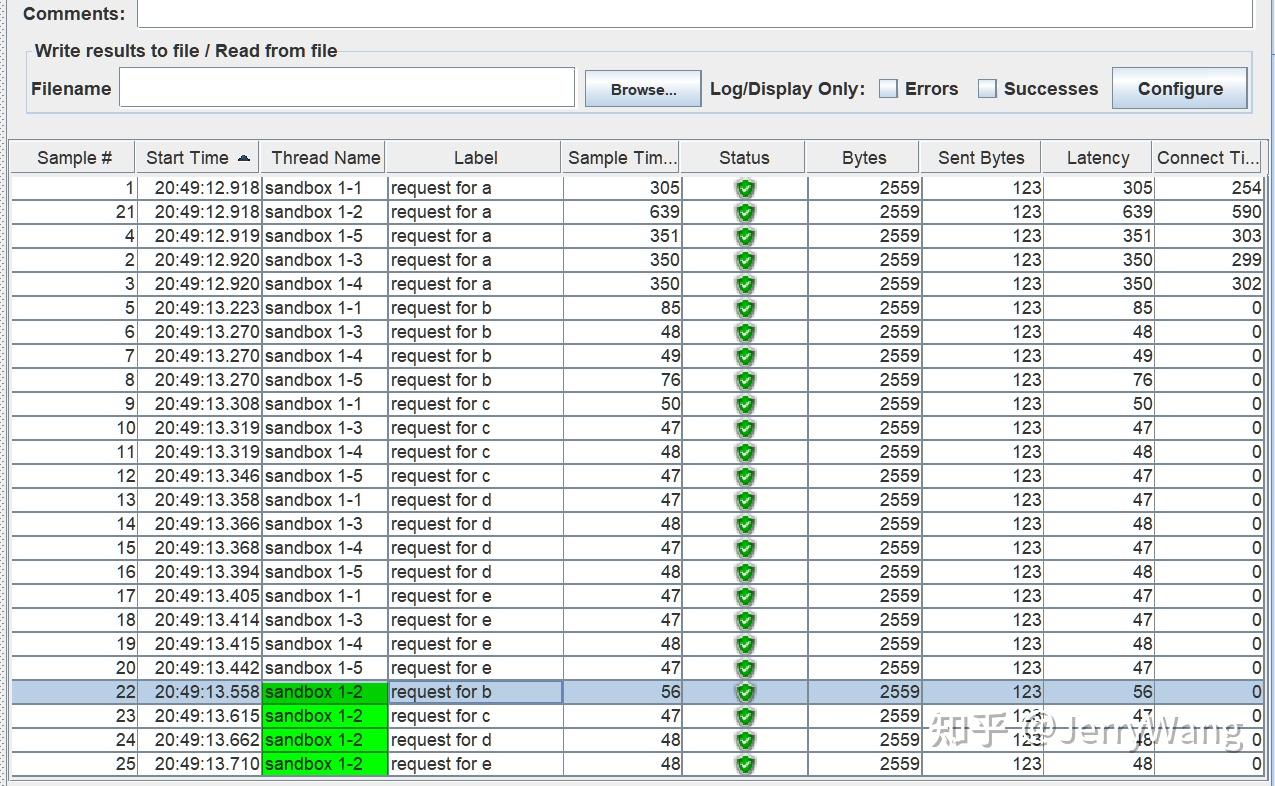Click the status shield on sample 9's row

744,404
